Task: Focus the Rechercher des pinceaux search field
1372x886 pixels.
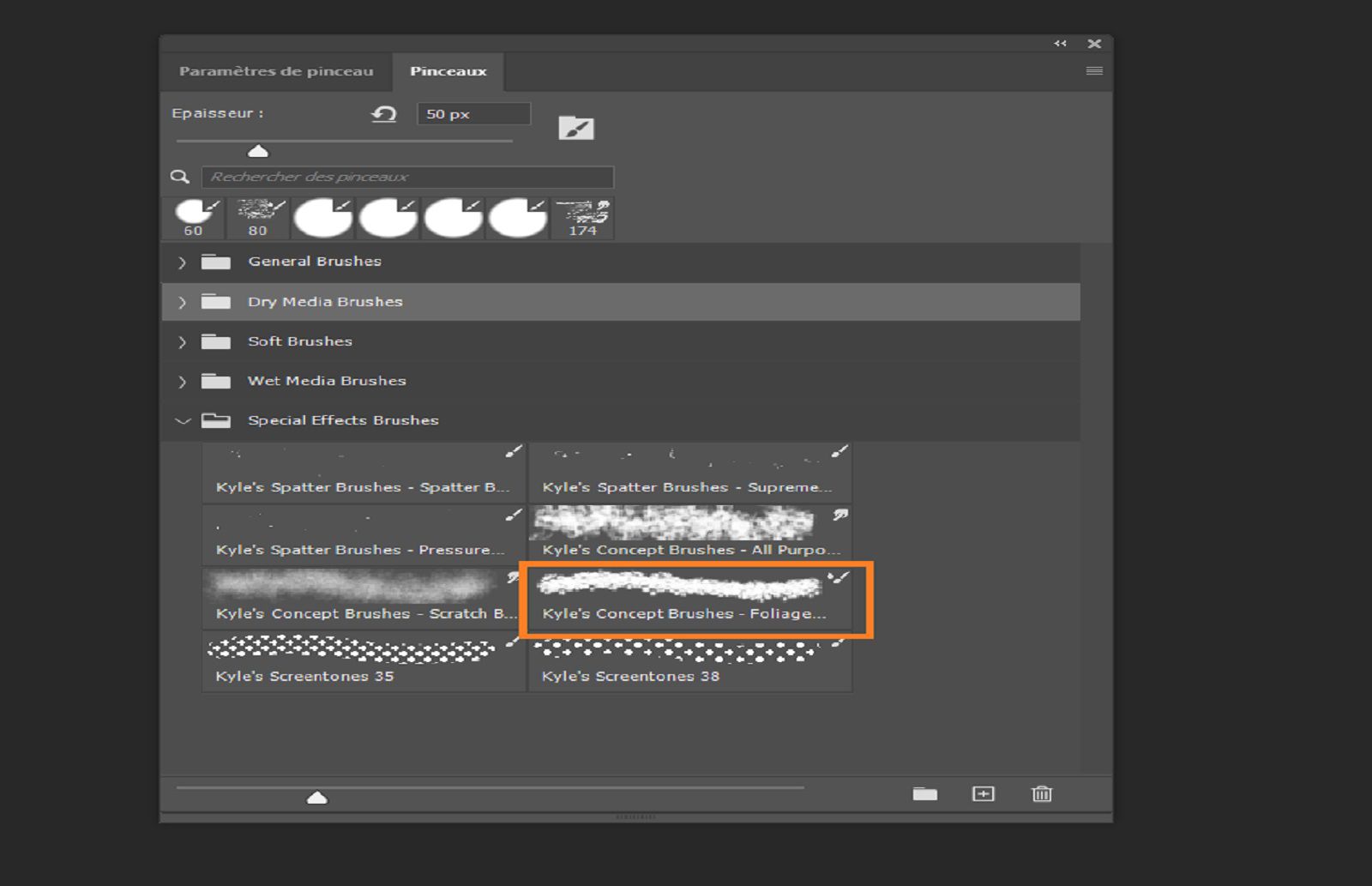Action: click(407, 177)
